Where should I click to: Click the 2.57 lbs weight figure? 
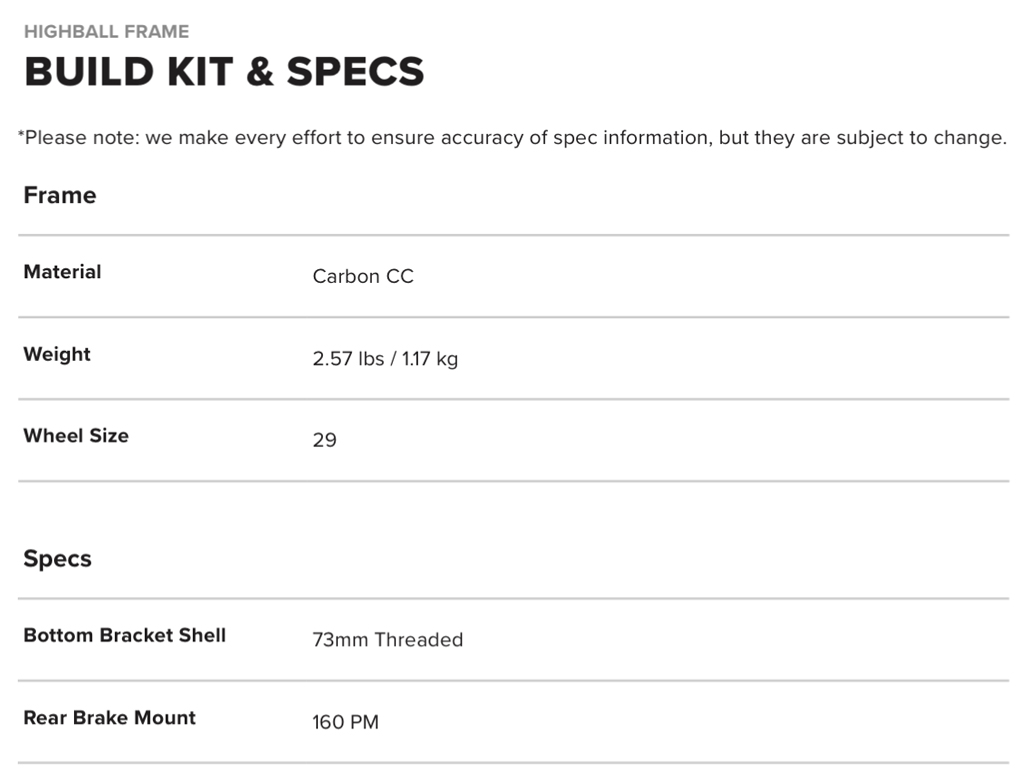(348, 358)
